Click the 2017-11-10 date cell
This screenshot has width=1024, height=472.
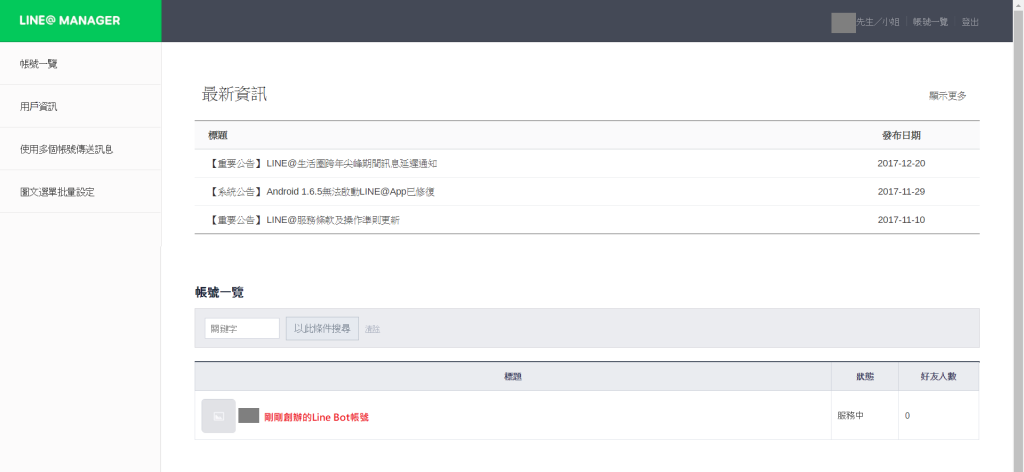pyautogui.click(x=901, y=220)
